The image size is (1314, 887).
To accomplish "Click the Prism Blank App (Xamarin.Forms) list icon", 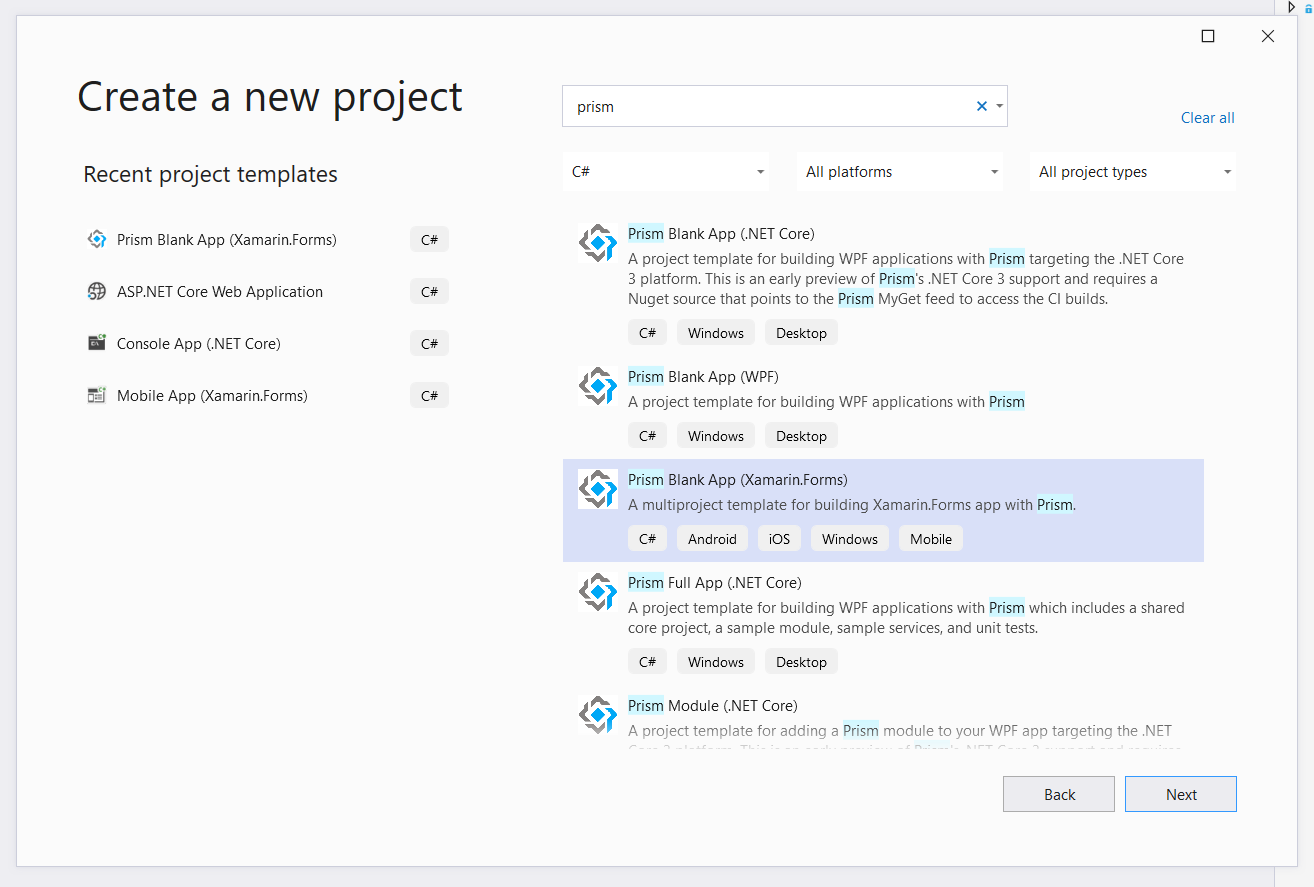I will click(598, 489).
